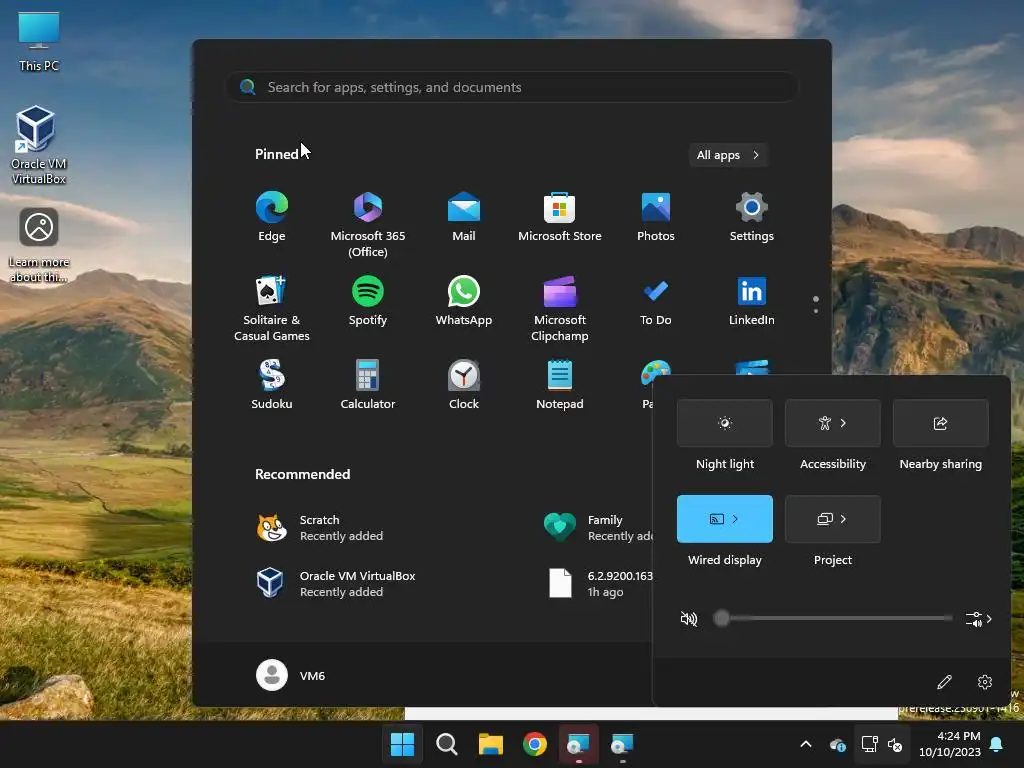1024x768 pixels.
Task: Click the Windows Start button on taskbar
Action: [x=402, y=744]
